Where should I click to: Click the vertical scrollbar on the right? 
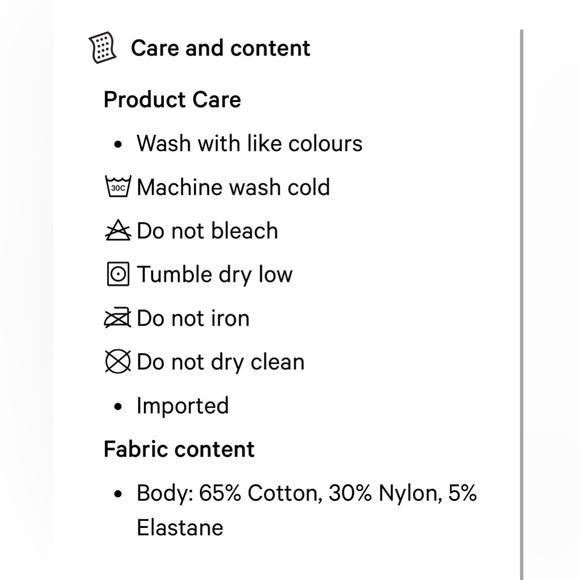[x=522, y=304]
